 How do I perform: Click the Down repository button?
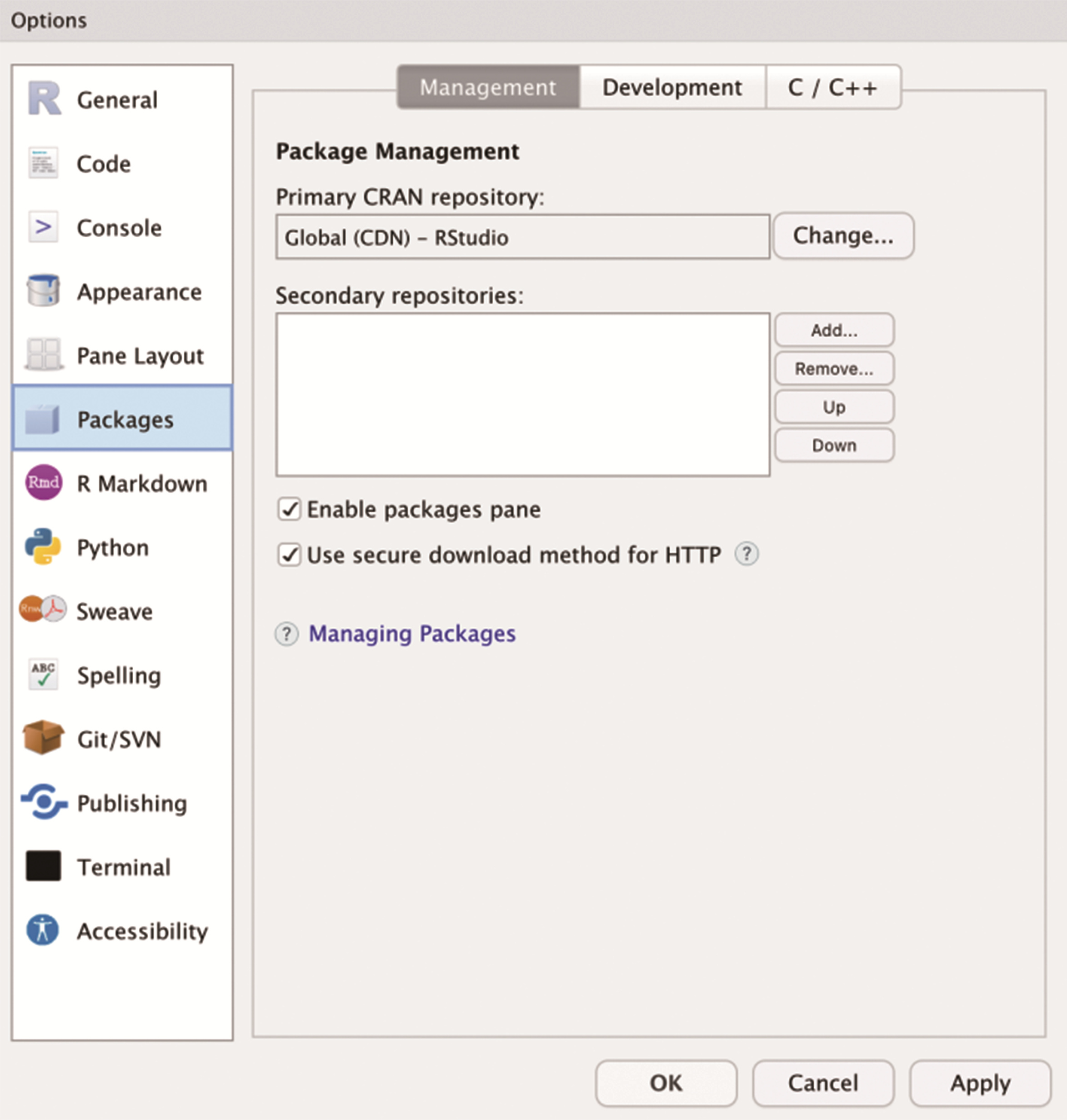pyautogui.click(x=834, y=445)
